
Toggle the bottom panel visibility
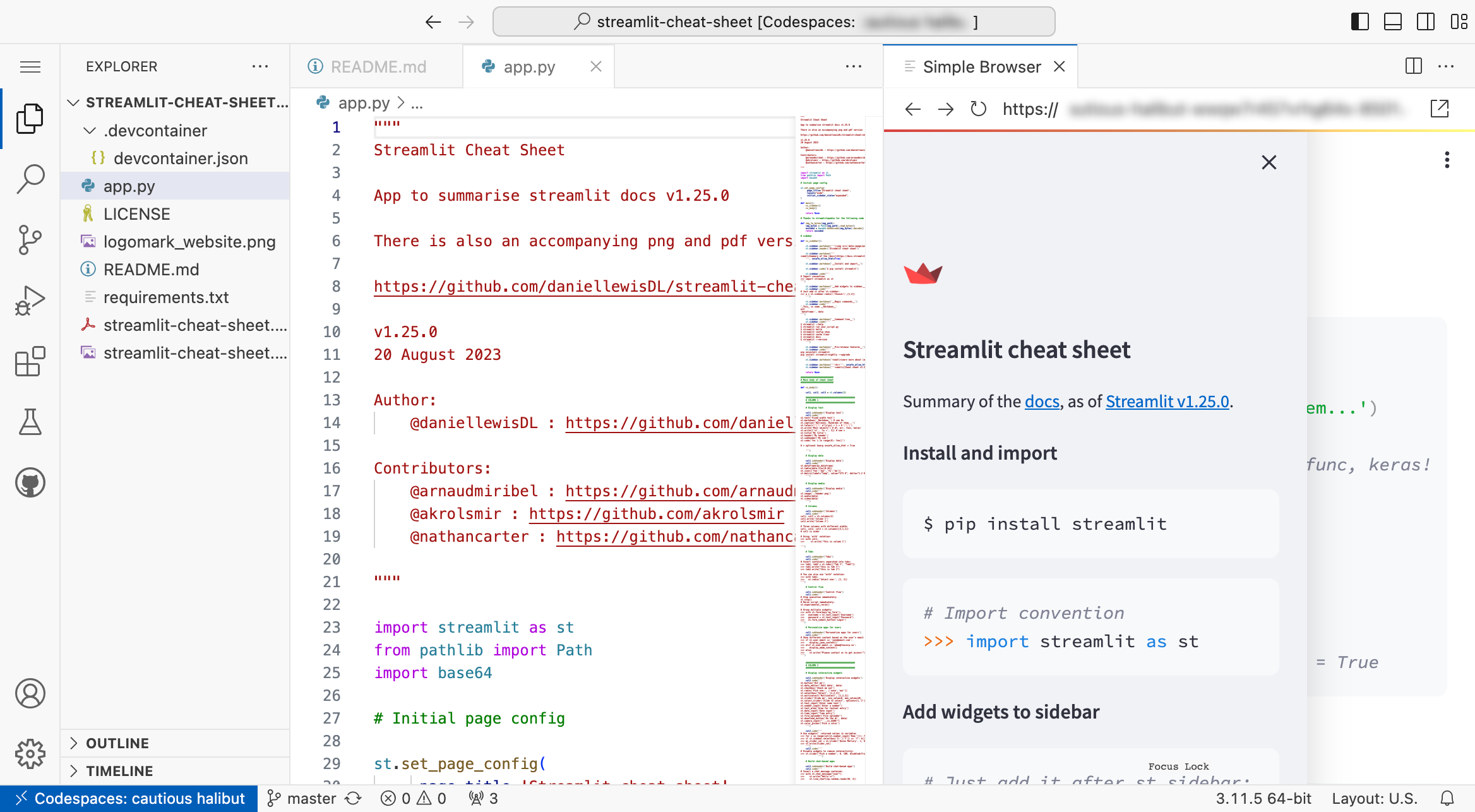[x=1393, y=22]
